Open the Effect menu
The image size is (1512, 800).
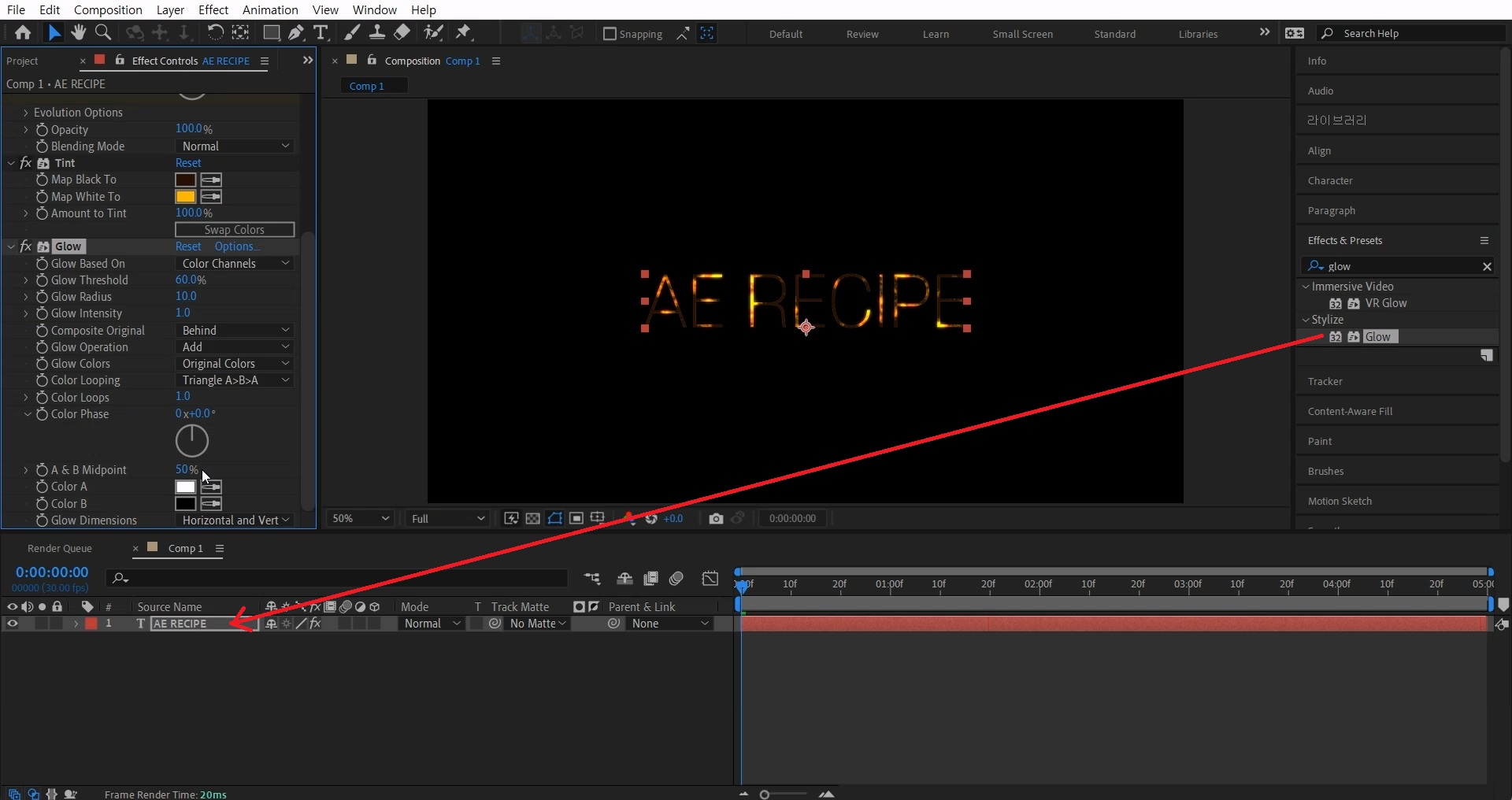(x=213, y=9)
